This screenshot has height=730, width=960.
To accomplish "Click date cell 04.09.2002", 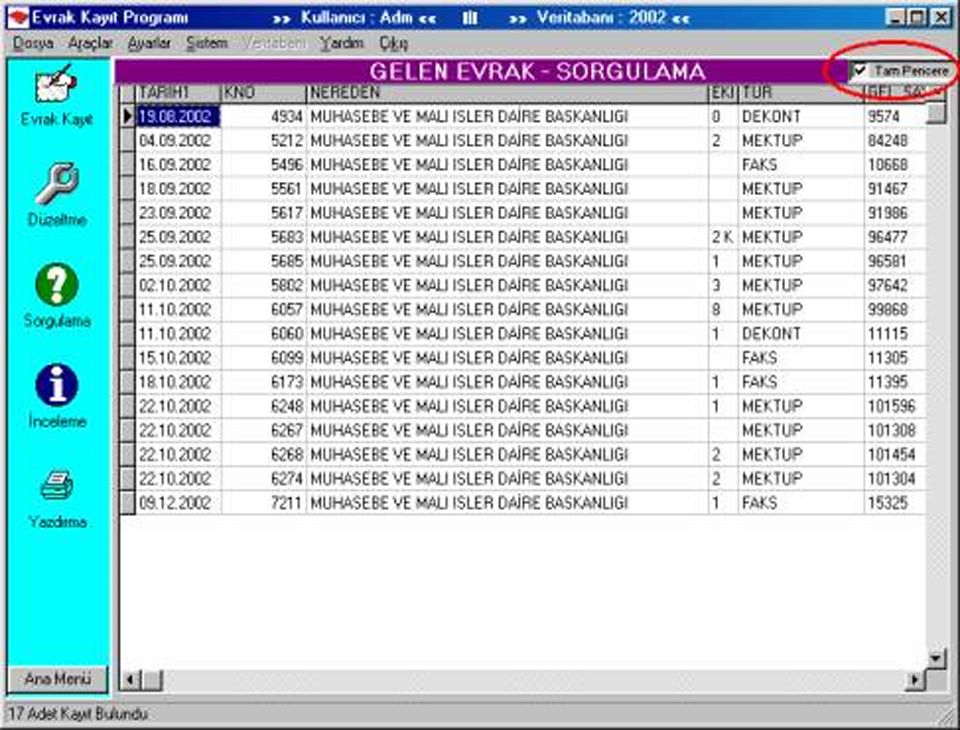I will pos(178,141).
